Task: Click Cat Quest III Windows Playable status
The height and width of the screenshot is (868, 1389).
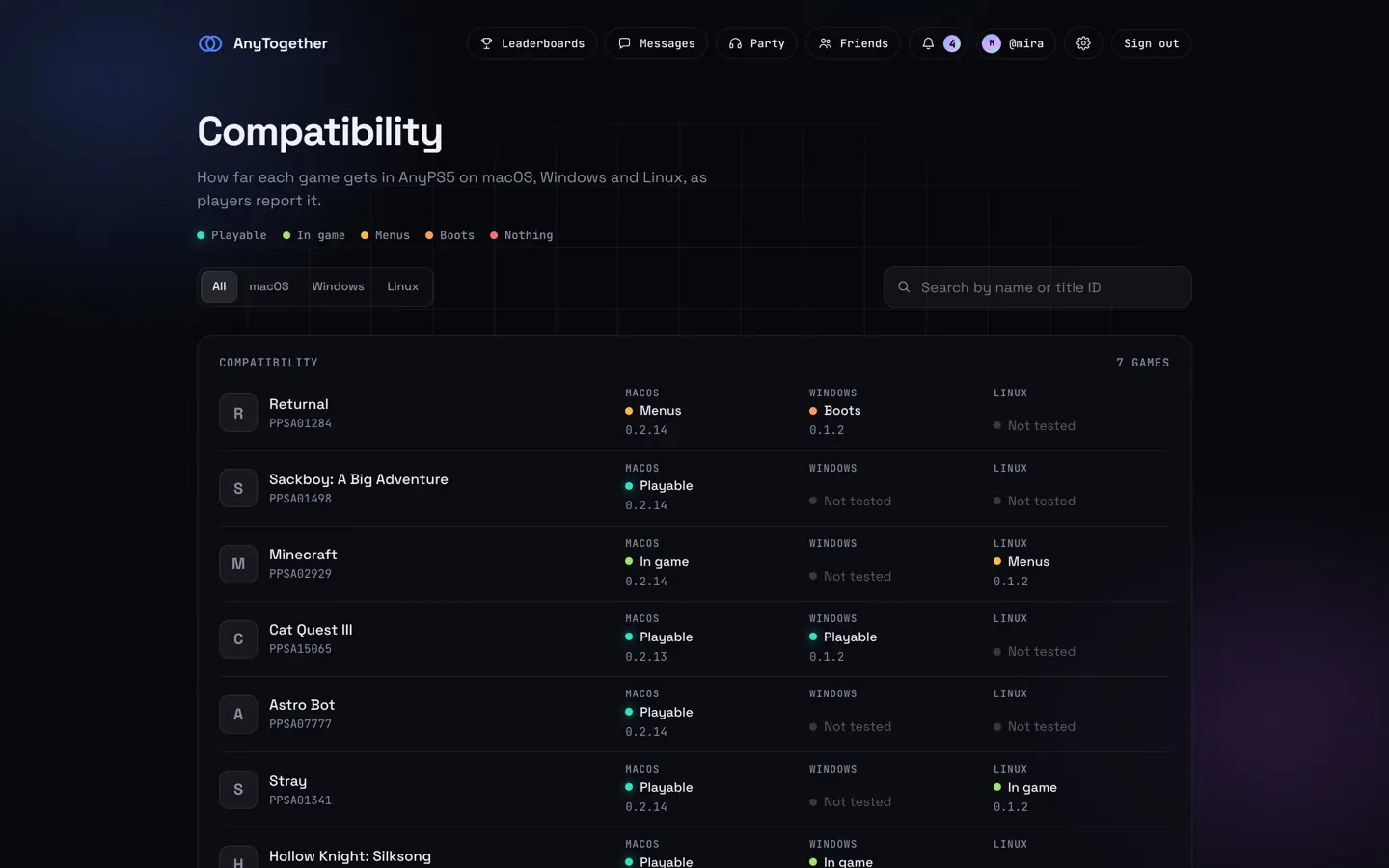Action: pyautogui.click(x=843, y=637)
